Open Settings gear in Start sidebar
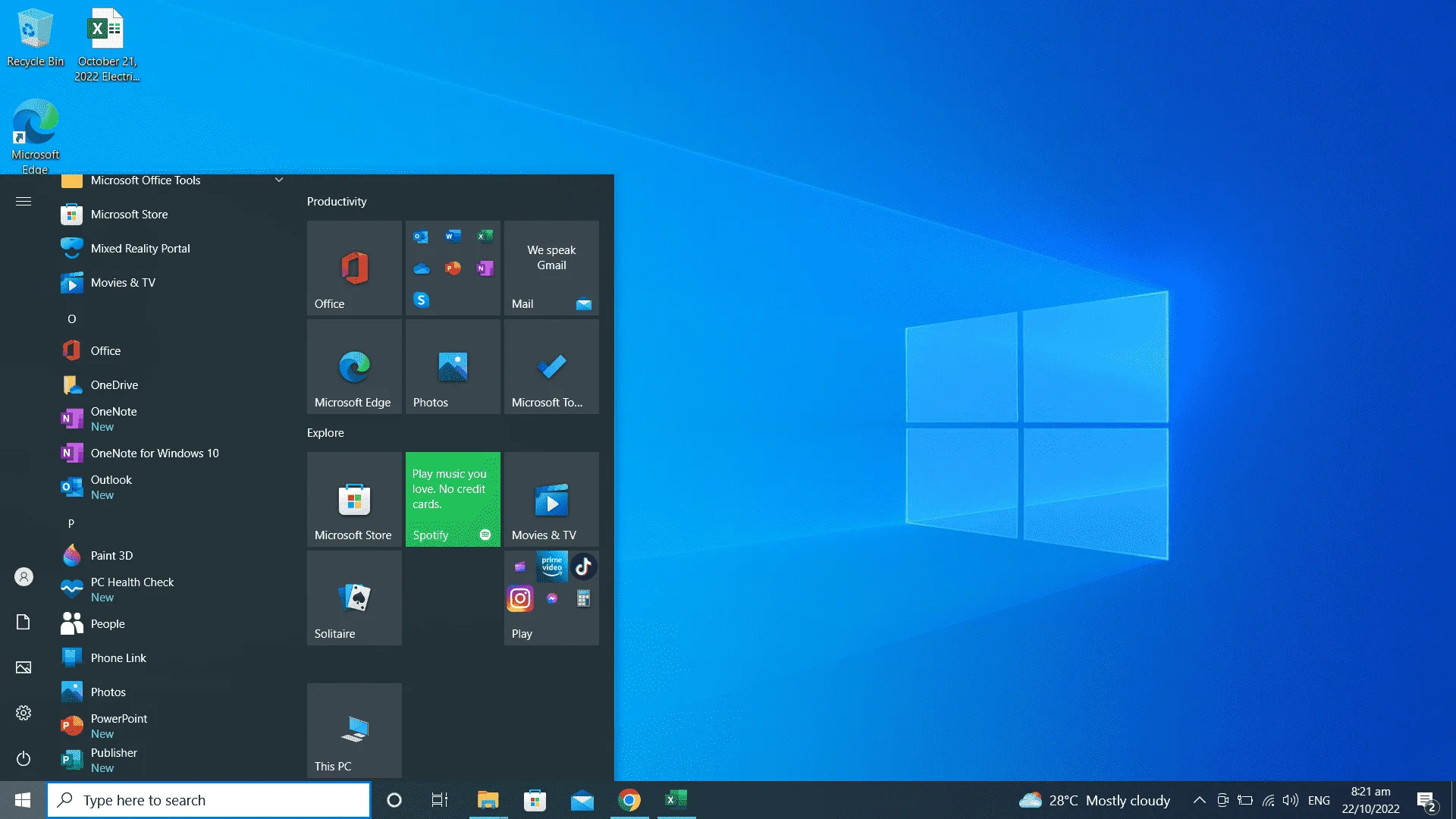Image resolution: width=1456 pixels, height=819 pixels. 24,713
